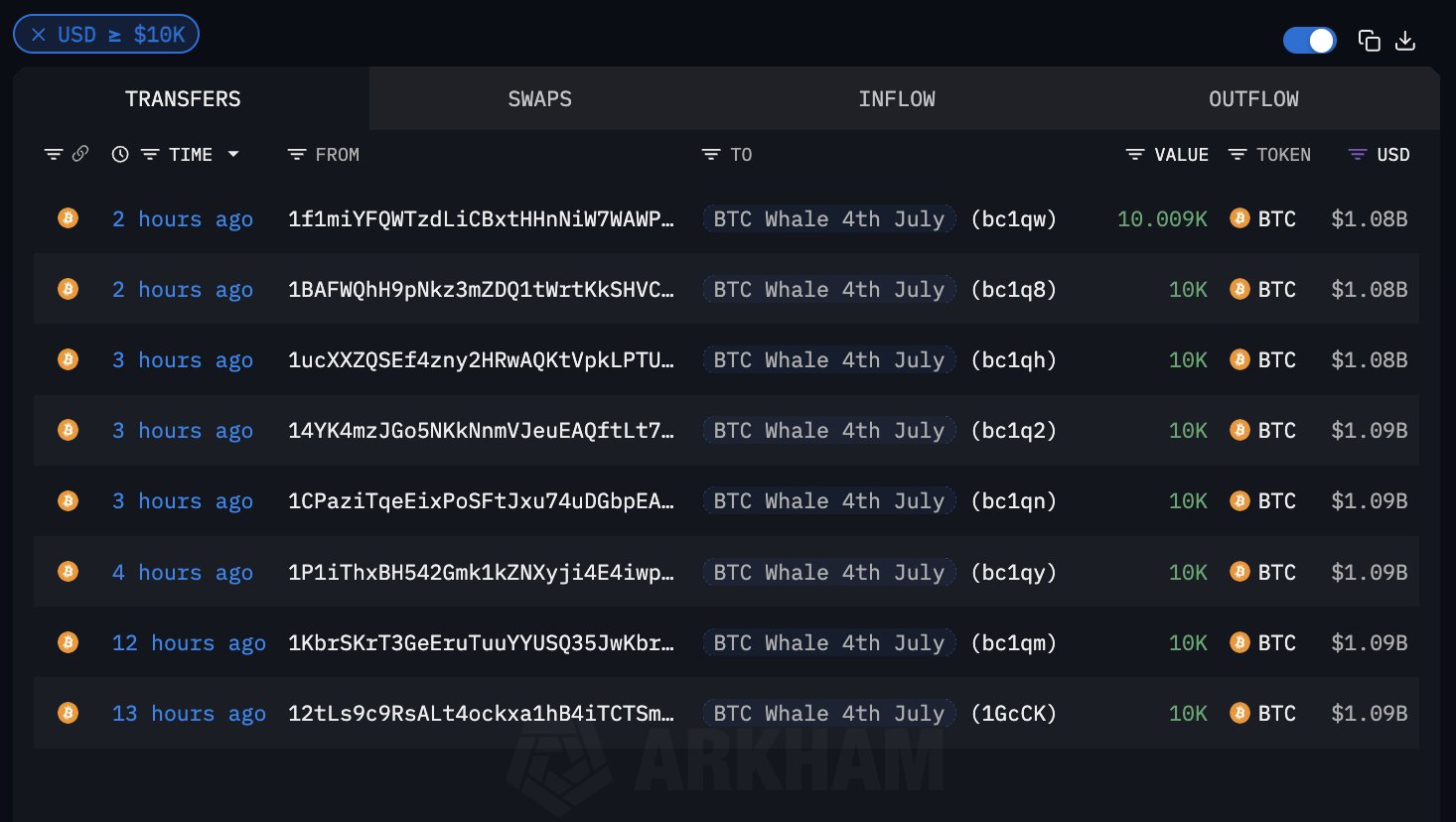1456x822 pixels.
Task: Click the link chain icon in header
Action: pos(80,154)
